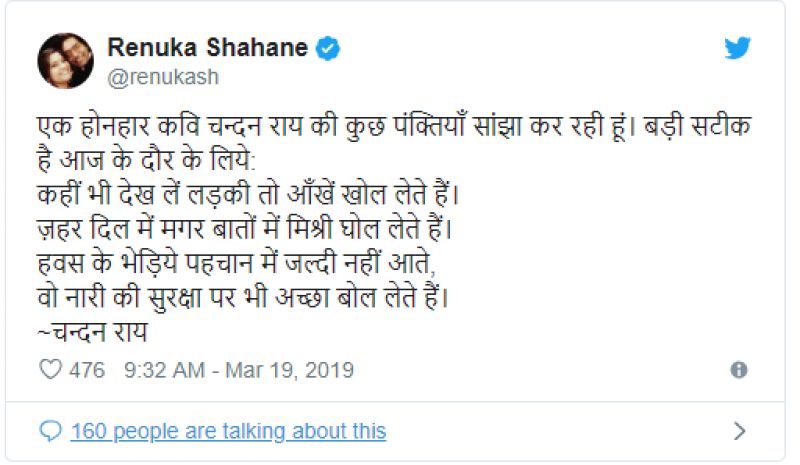Click the speech bubble conversation icon
Screen dimensions: 800x465
tap(50, 431)
